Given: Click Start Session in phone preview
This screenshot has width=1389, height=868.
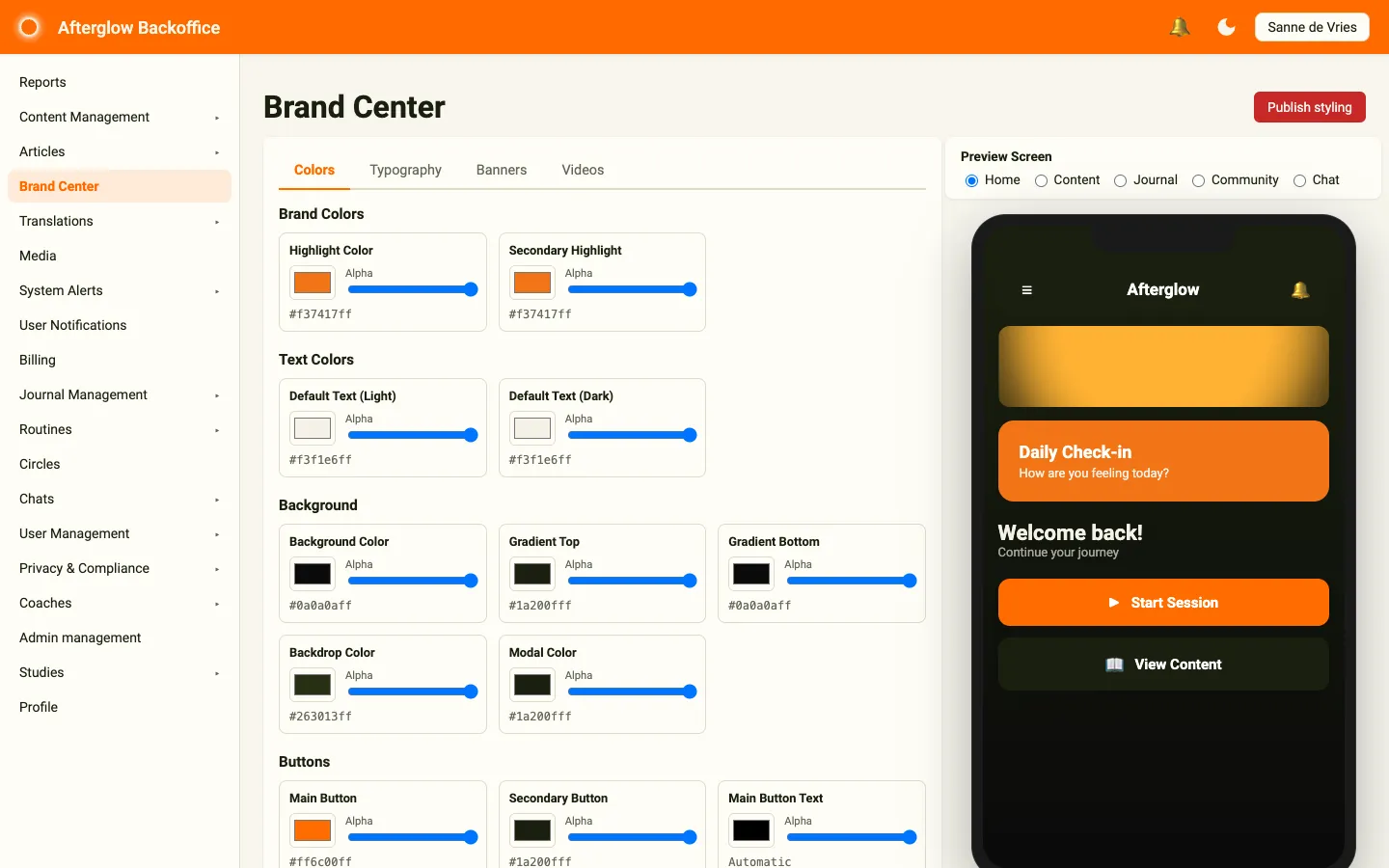Looking at the screenshot, I should click(1163, 603).
